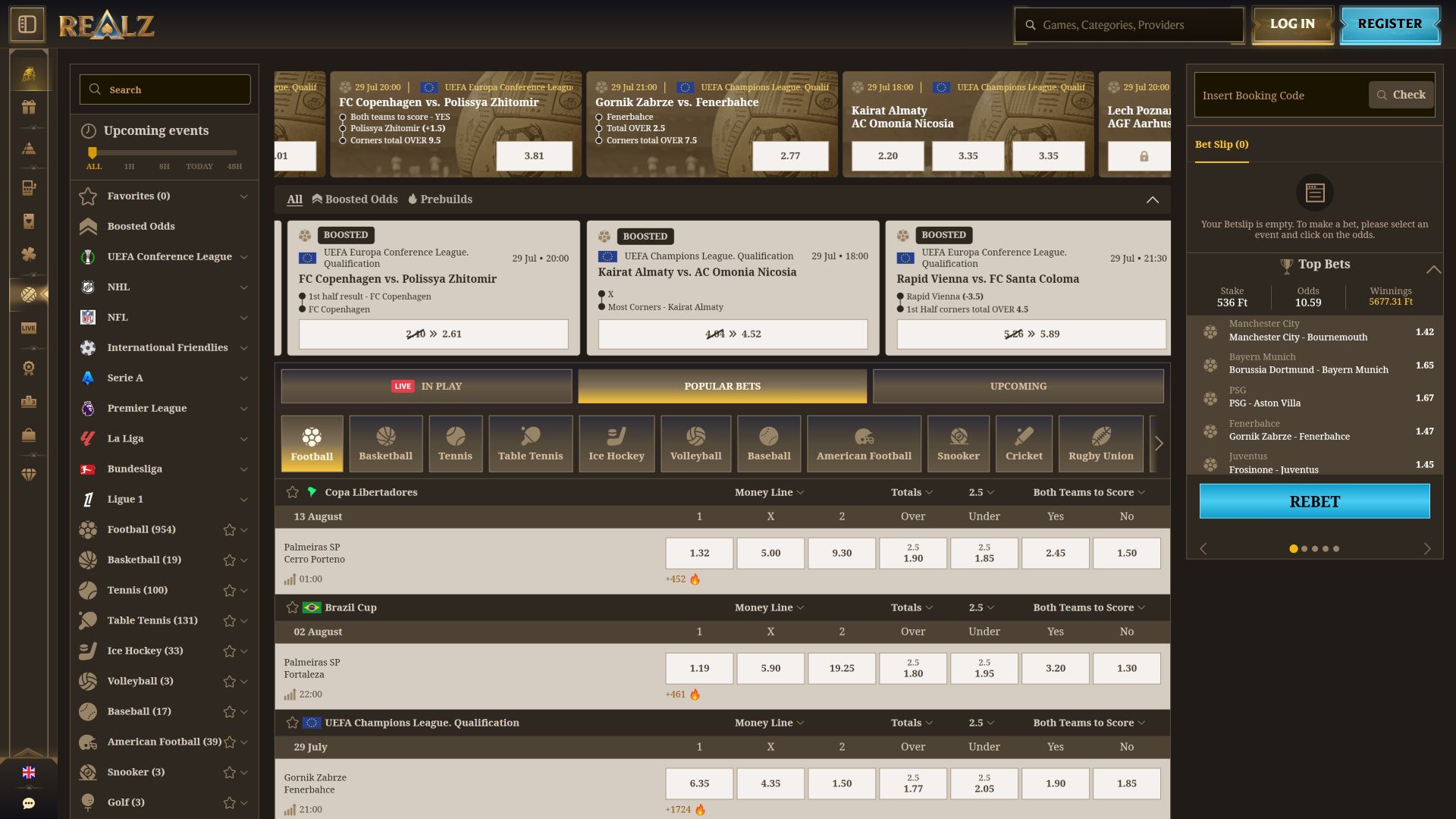Select the Tennis sport tile
Screen dimensions: 1456x819
pos(455,444)
